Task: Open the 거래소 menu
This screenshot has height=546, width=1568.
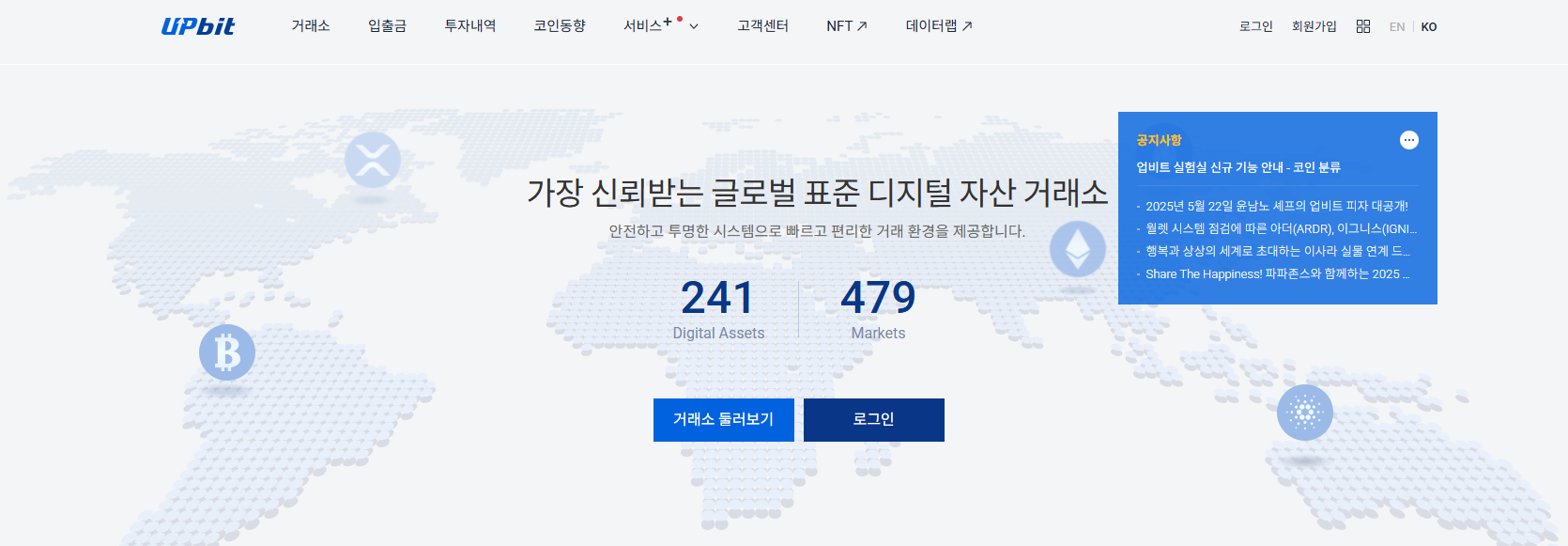Action: tap(311, 26)
